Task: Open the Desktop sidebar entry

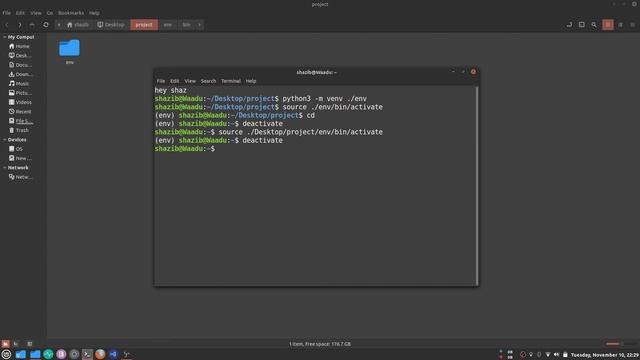Action: (x=20, y=56)
